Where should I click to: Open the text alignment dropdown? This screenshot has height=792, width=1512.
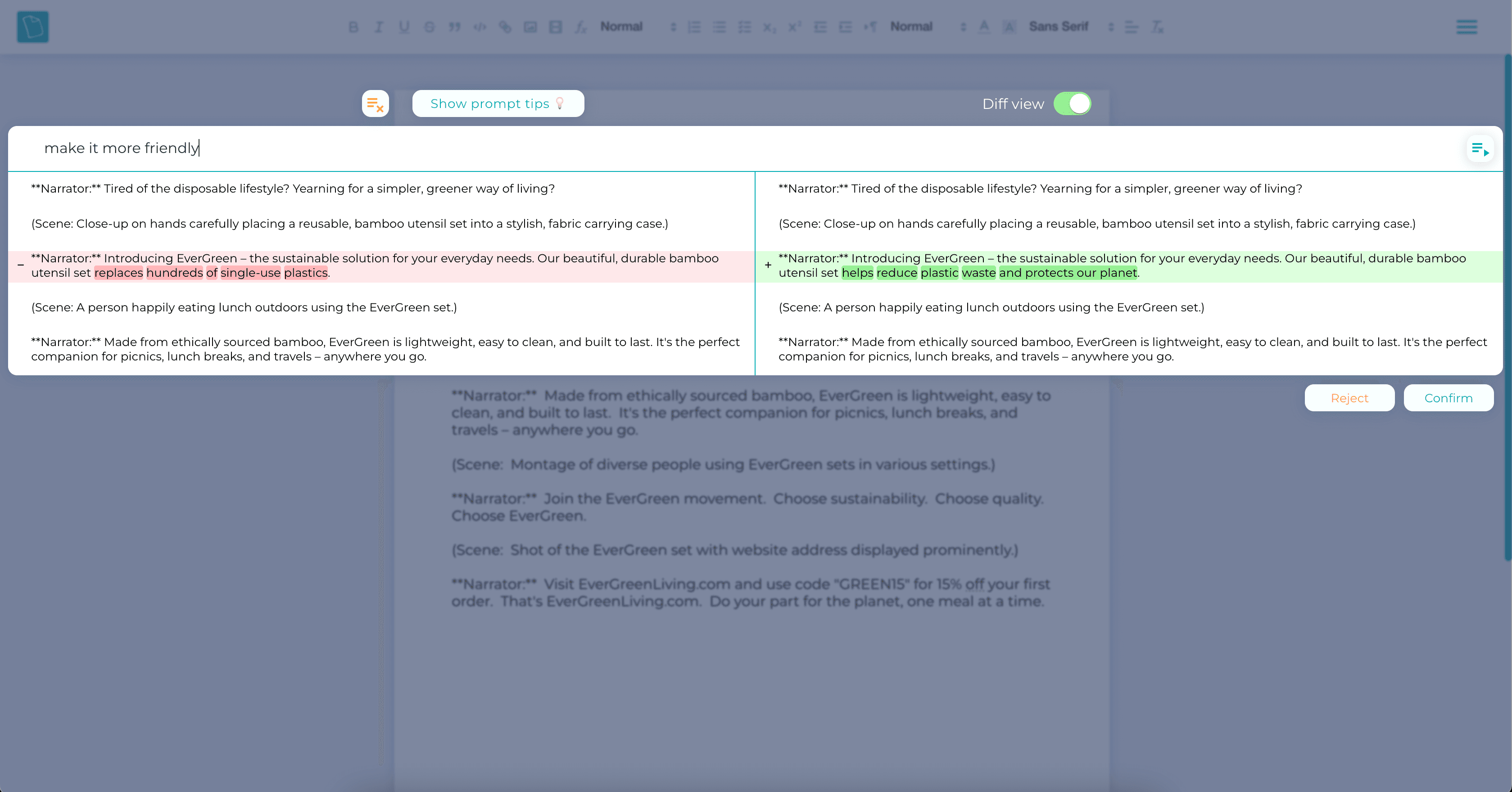tap(1132, 27)
